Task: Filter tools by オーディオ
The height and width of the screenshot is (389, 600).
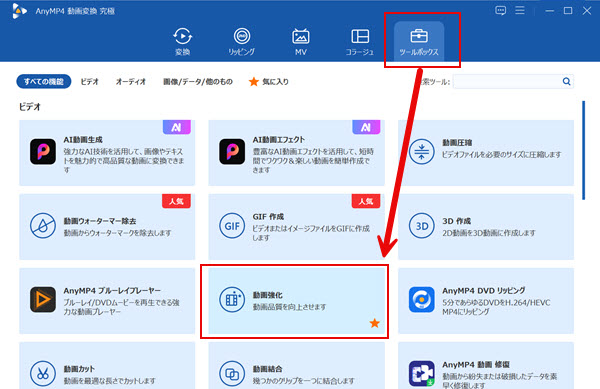Action: pos(131,81)
